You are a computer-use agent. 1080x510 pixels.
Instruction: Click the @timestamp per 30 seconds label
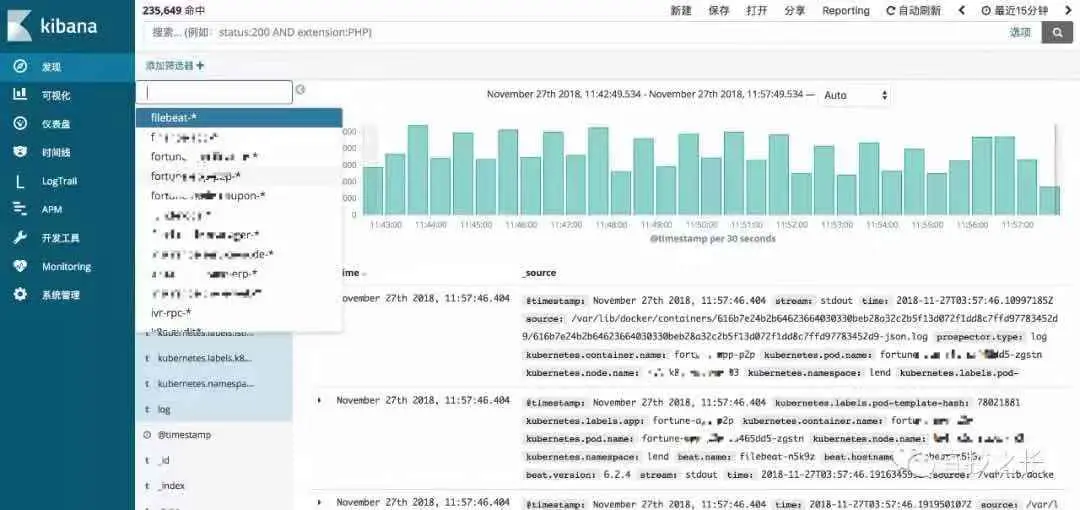712,238
